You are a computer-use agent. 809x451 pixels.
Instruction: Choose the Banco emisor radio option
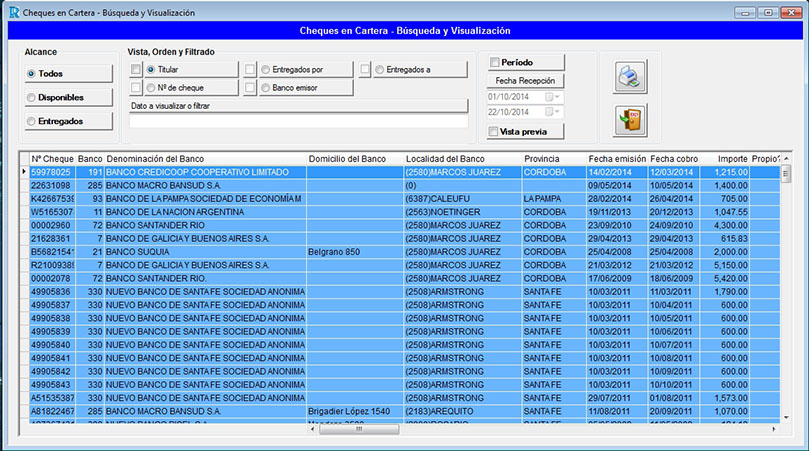point(265,88)
